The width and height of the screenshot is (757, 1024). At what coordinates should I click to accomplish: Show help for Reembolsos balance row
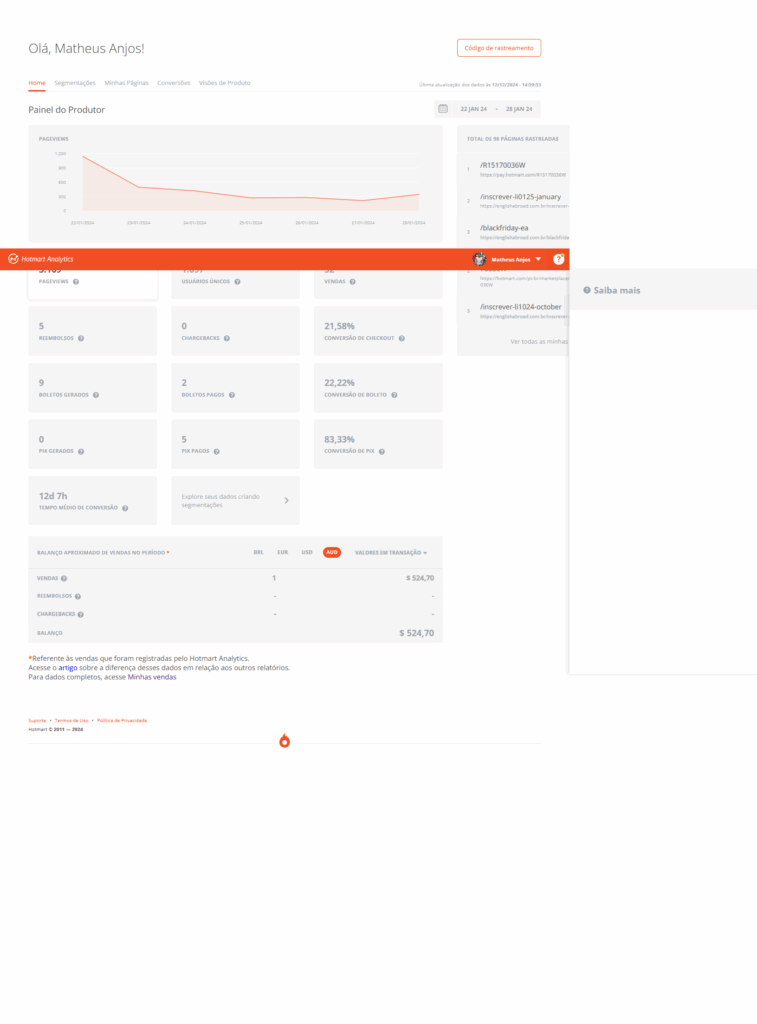(x=78, y=596)
